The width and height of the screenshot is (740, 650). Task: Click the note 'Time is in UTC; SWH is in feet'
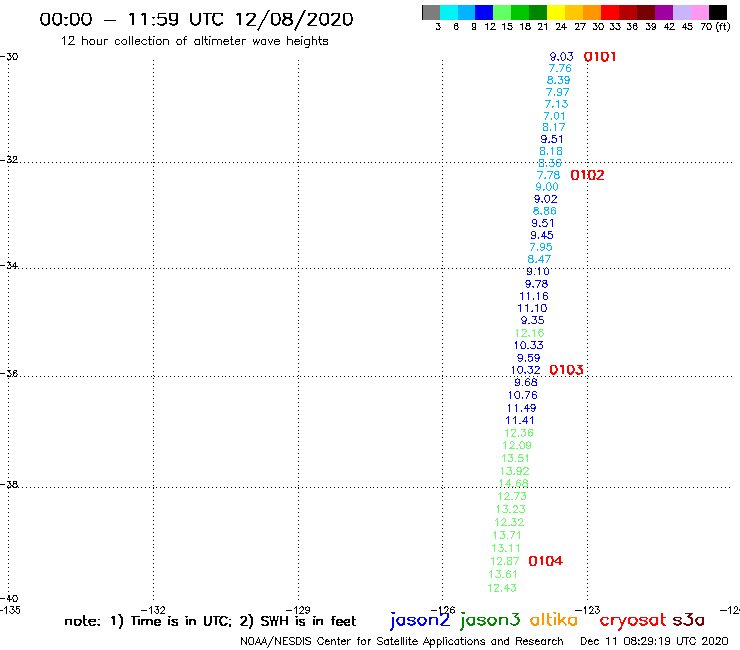pyautogui.click(x=210, y=621)
